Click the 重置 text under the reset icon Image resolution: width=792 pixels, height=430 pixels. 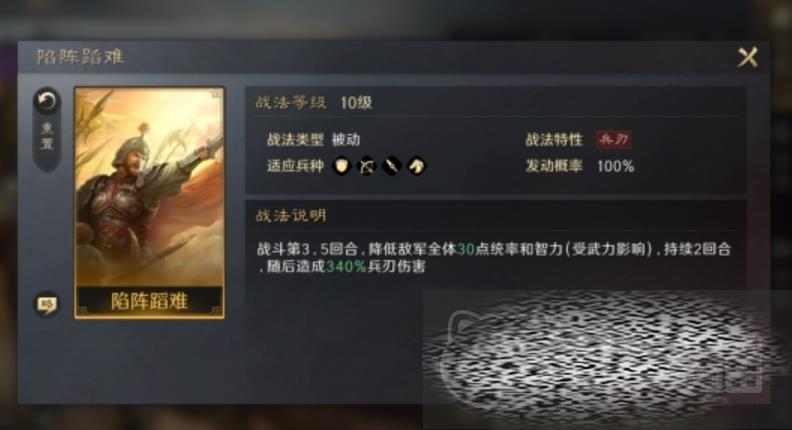[47, 136]
